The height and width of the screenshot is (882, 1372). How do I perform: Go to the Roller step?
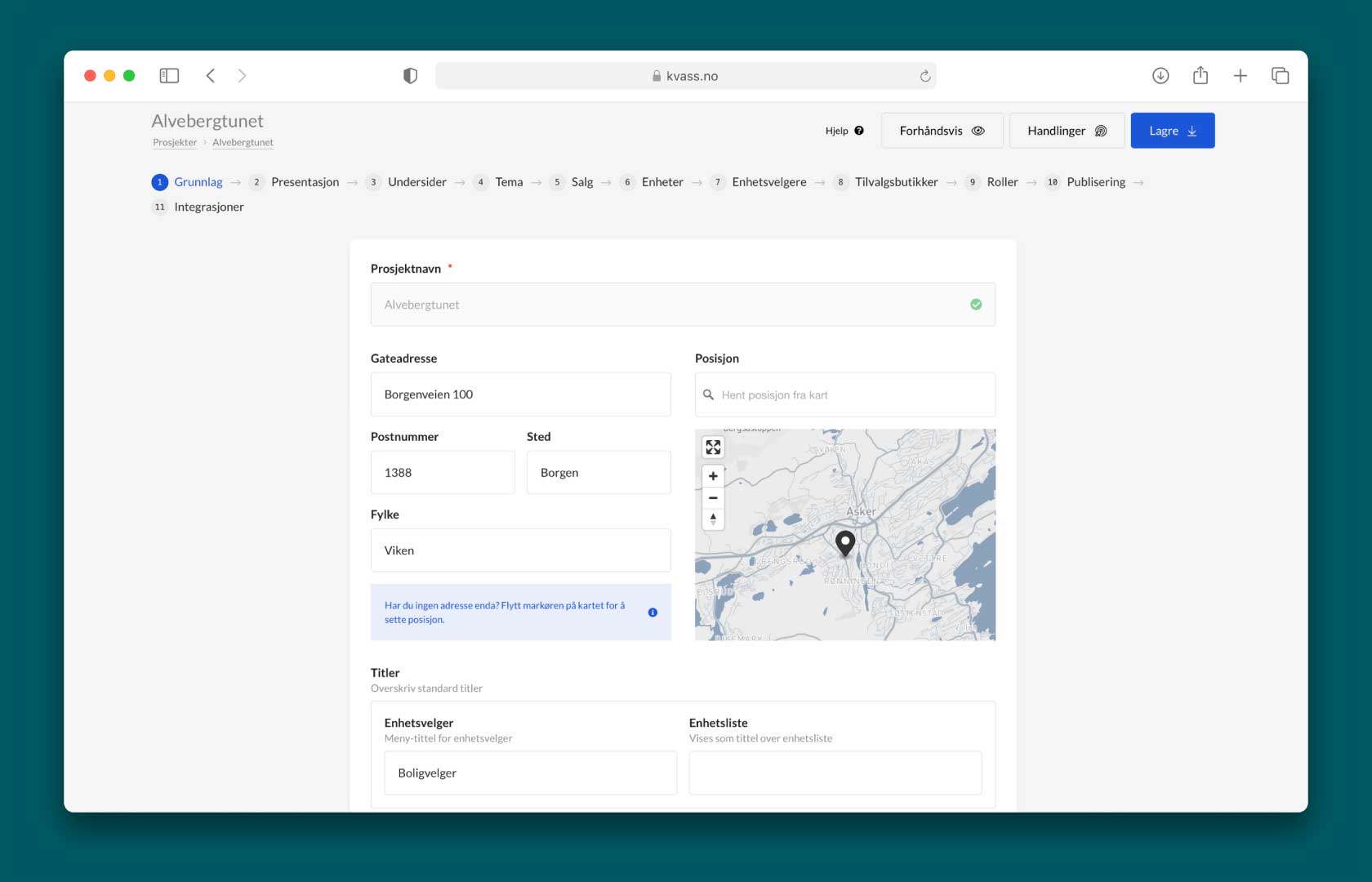click(991, 182)
